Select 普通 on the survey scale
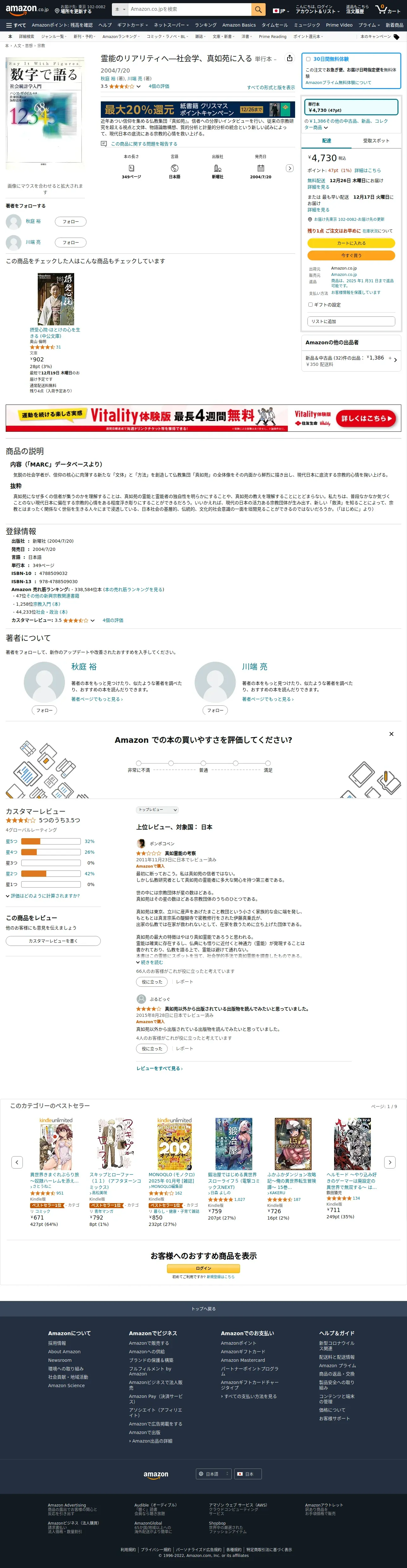This screenshot has width=407, height=1568. 203,763
